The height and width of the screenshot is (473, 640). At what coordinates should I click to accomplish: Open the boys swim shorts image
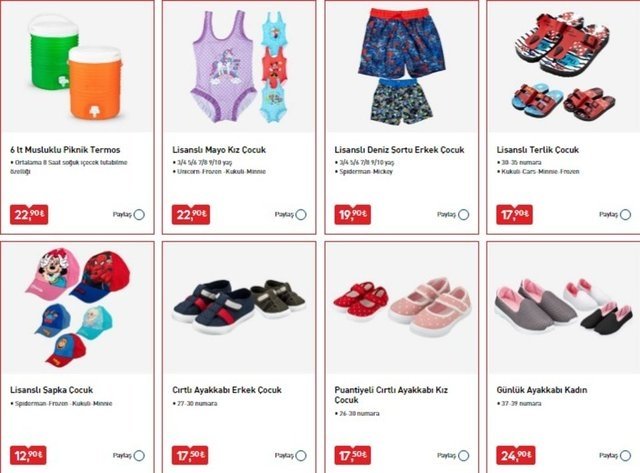point(402,67)
